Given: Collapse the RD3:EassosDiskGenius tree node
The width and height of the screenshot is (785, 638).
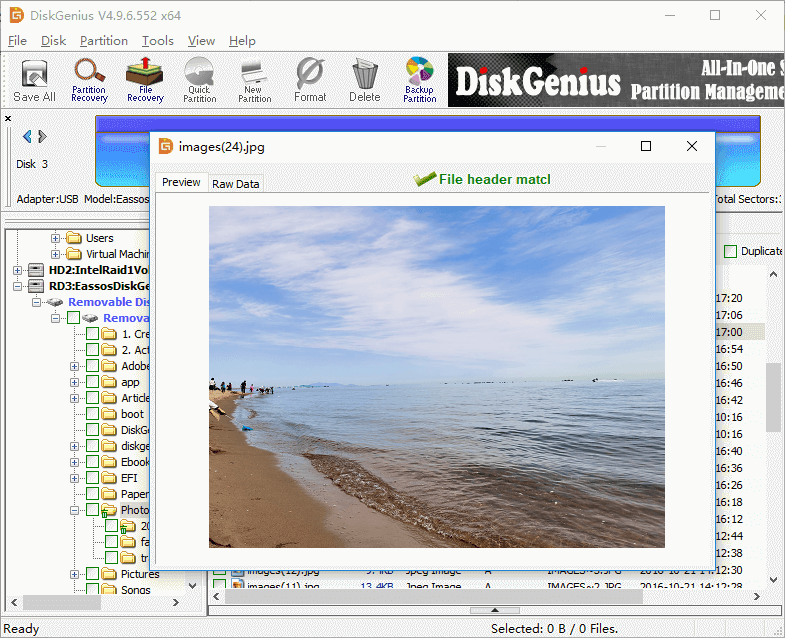Looking at the screenshot, I should coord(19,286).
